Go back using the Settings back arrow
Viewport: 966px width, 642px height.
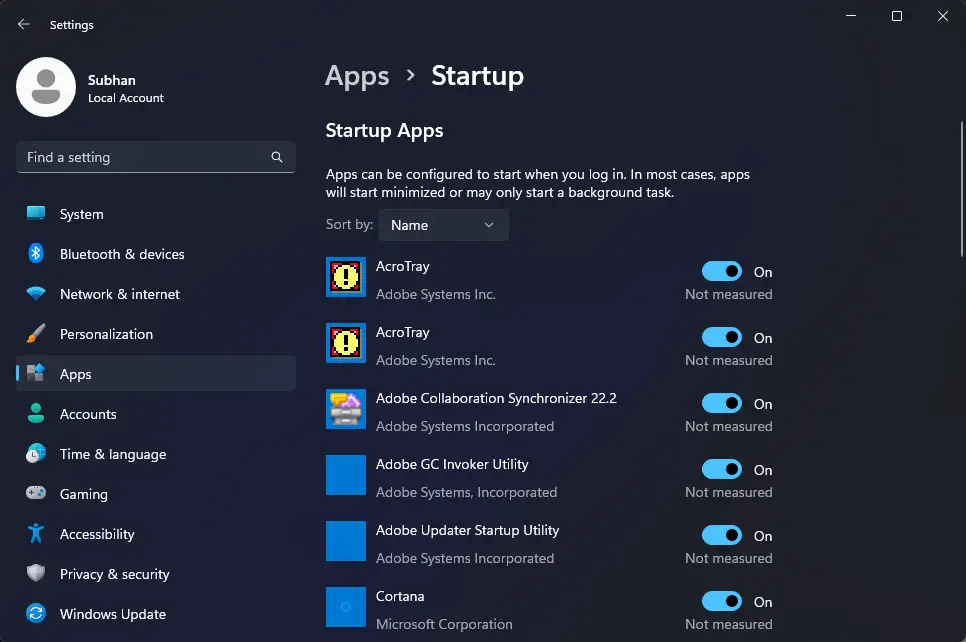23,25
